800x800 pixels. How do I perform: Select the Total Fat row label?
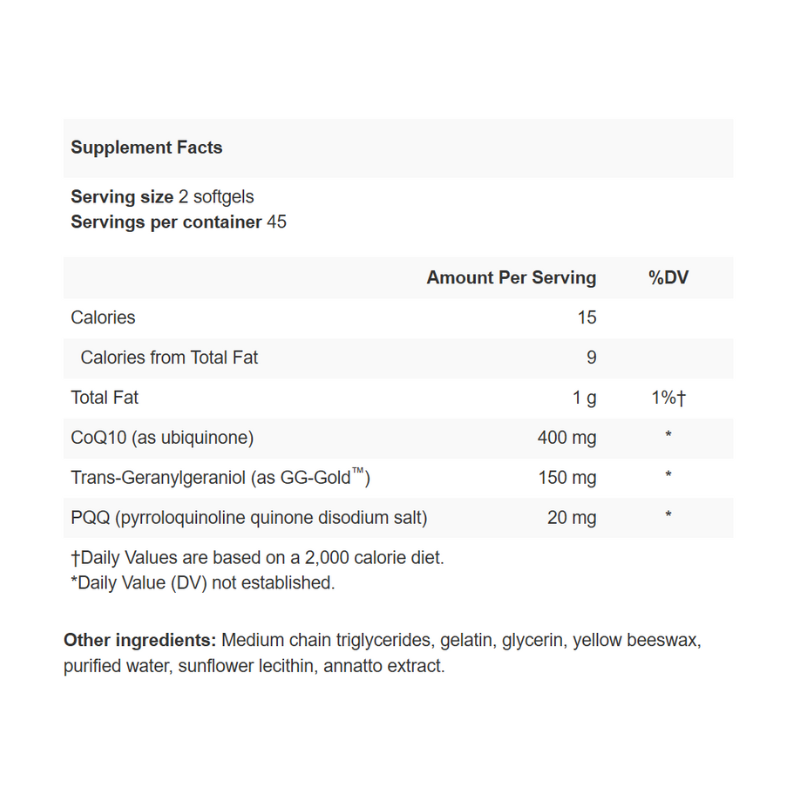pyautogui.click(x=105, y=398)
